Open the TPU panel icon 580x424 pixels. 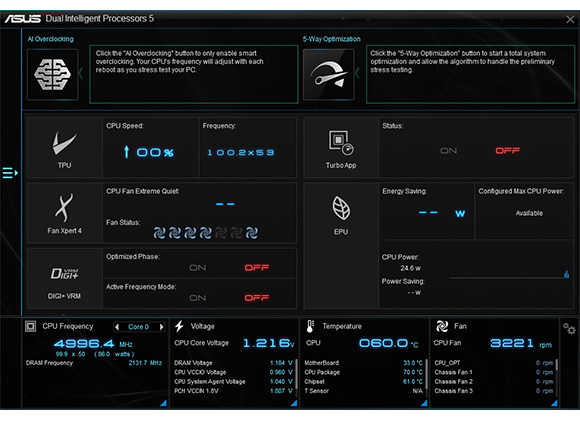coord(64,143)
